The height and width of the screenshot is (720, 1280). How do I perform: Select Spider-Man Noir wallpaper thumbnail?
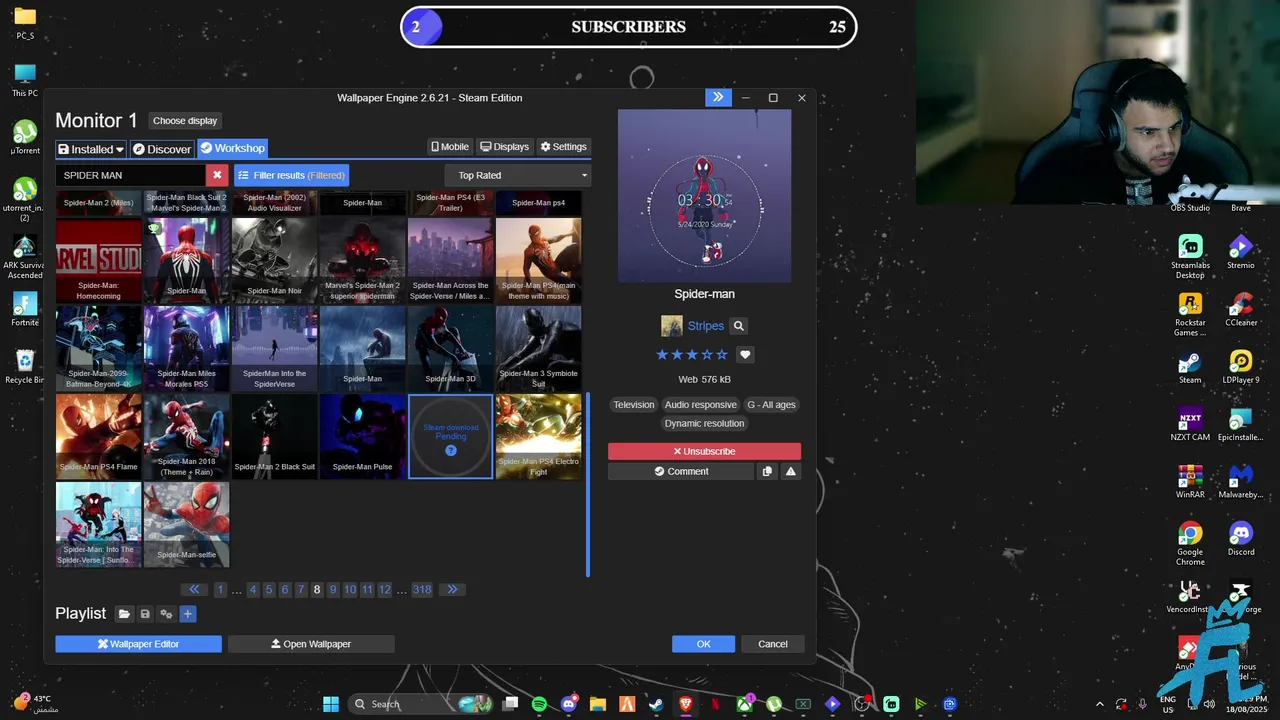[274, 260]
